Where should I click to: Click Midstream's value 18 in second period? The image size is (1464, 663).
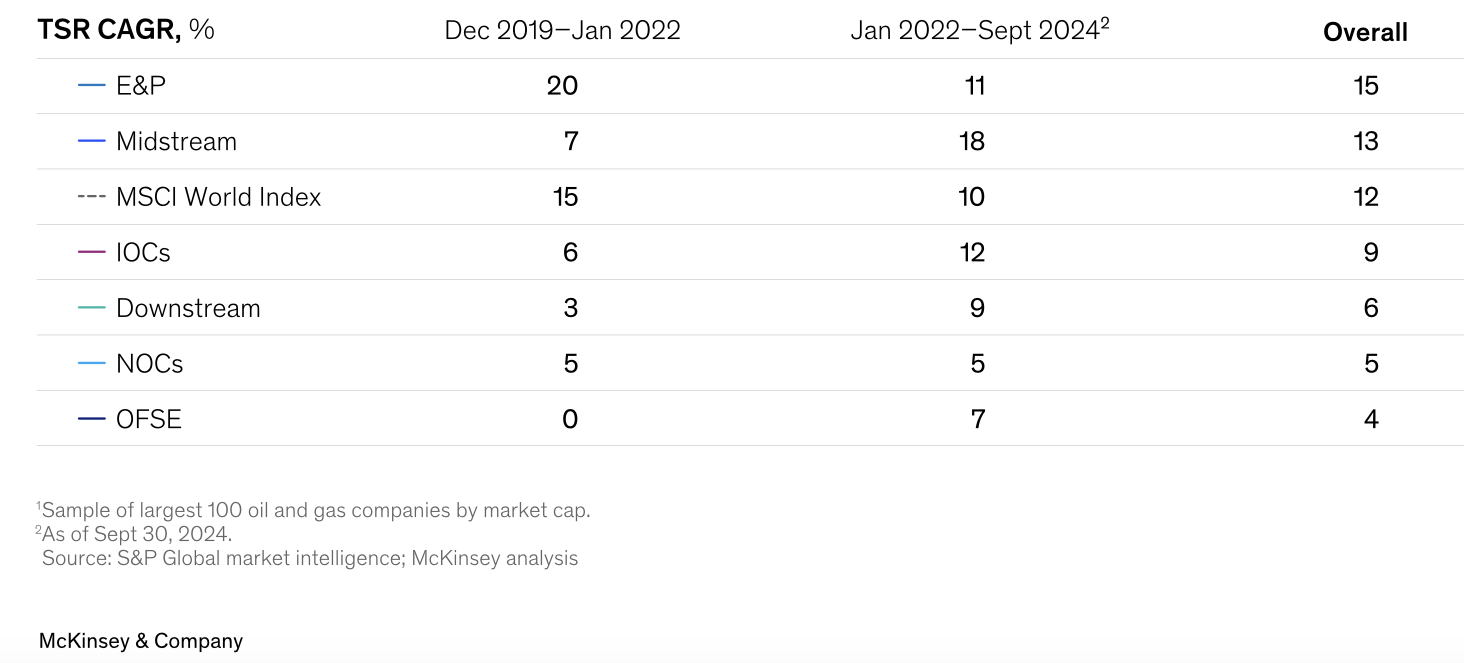pyautogui.click(x=971, y=141)
